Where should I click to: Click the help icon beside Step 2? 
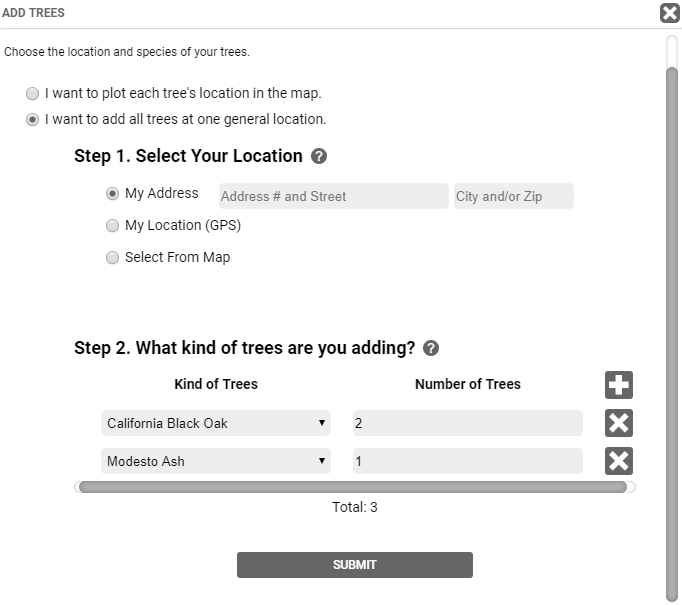tap(431, 348)
